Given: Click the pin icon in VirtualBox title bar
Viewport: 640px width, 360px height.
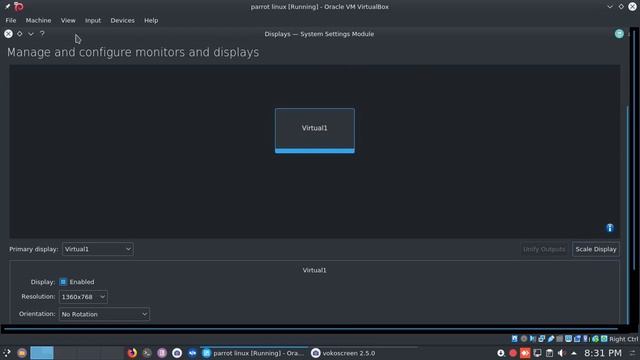Looking at the screenshot, I should click(7, 7).
